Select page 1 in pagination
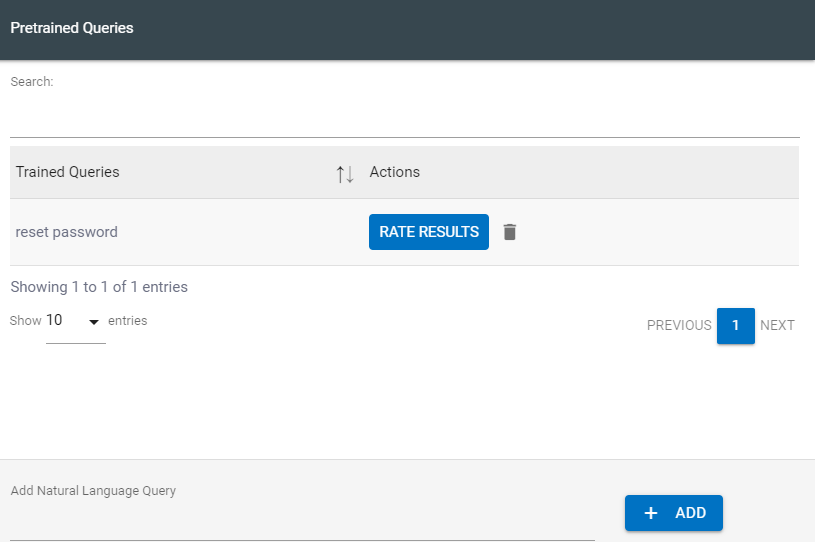The image size is (815, 542). coord(735,325)
